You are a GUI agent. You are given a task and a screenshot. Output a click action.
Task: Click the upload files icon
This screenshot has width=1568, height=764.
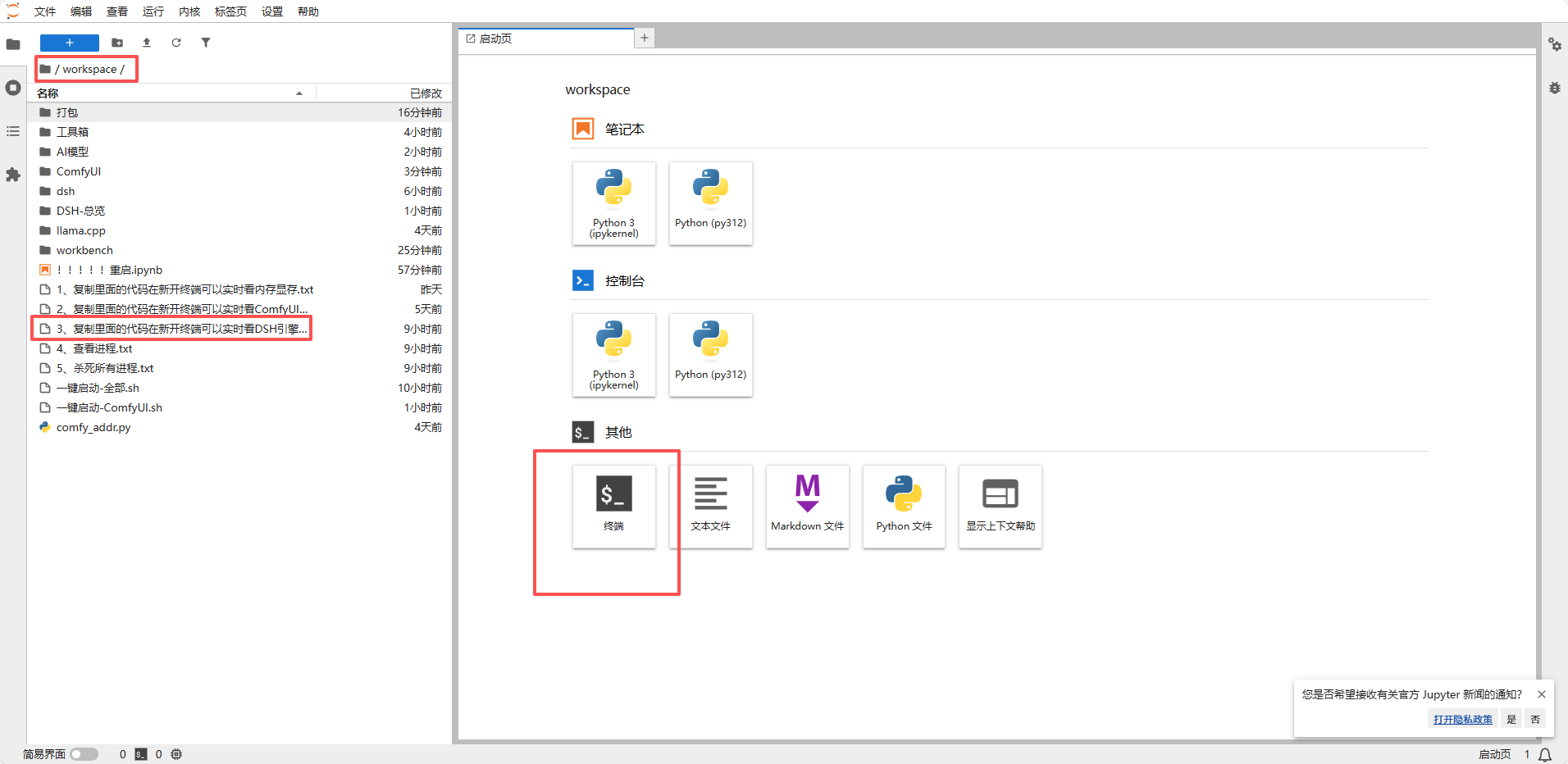click(147, 43)
